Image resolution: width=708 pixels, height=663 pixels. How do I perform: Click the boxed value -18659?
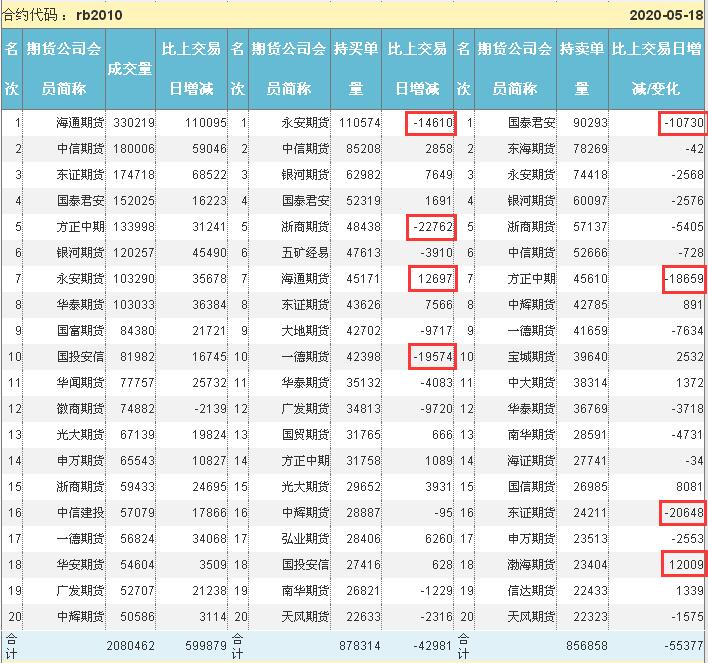tap(684, 279)
